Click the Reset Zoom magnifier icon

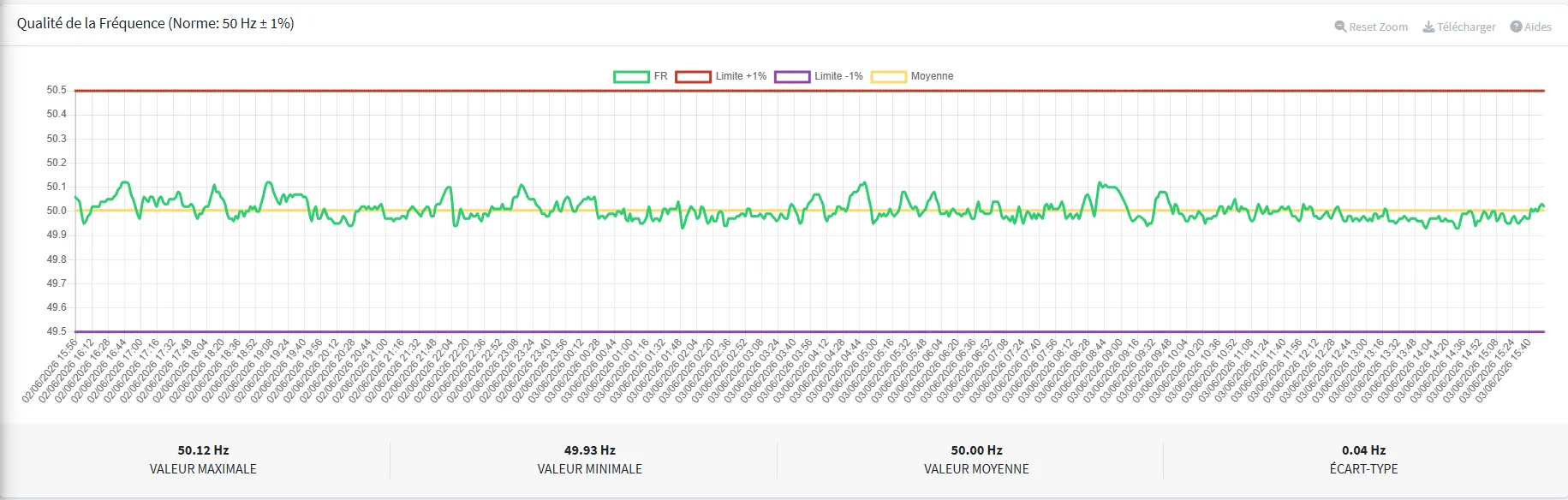click(x=1340, y=27)
